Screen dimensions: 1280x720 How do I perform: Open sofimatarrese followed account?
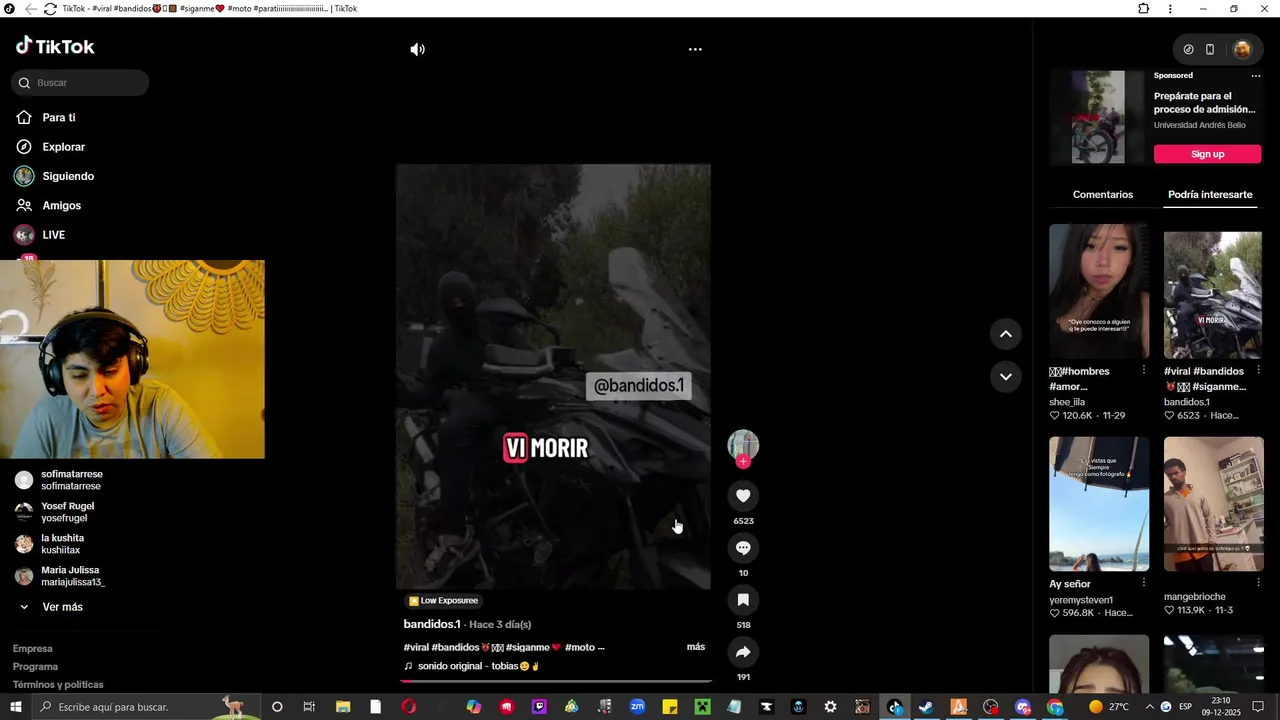(72, 480)
